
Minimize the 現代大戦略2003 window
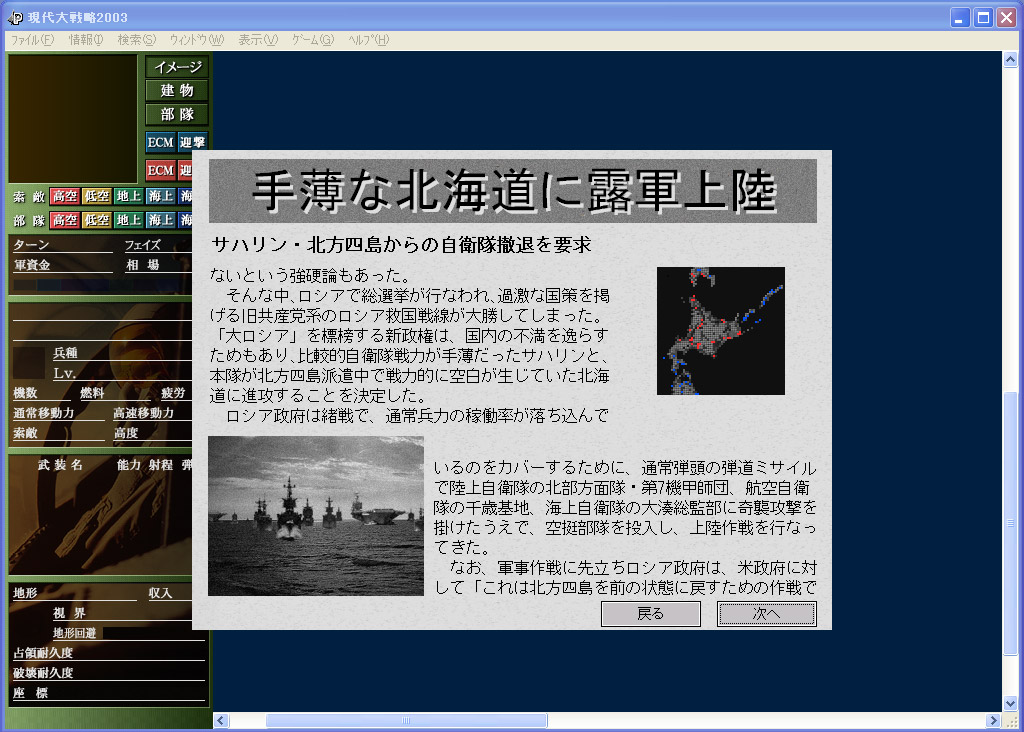[x=959, y=18]
